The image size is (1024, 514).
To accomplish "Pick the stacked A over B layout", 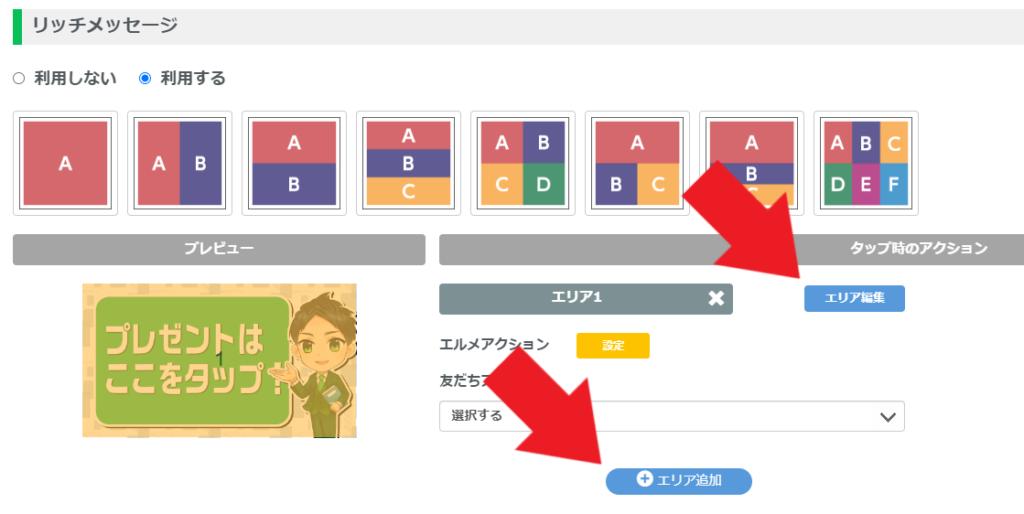I will [294, 163].
